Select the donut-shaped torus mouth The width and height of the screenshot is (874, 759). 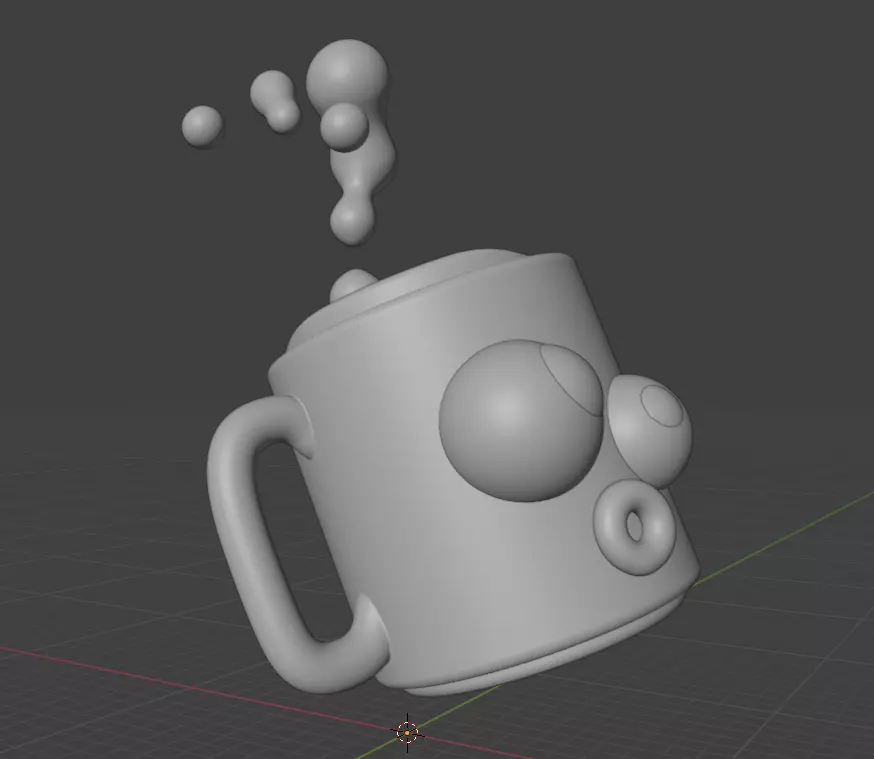click(634, 527)
